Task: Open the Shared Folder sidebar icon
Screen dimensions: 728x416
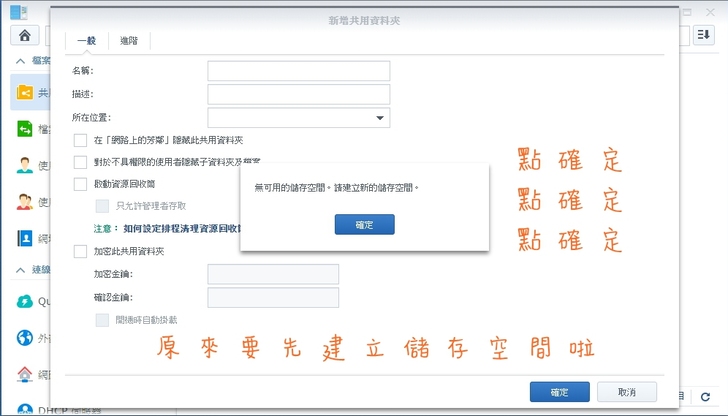Action: 25,92
